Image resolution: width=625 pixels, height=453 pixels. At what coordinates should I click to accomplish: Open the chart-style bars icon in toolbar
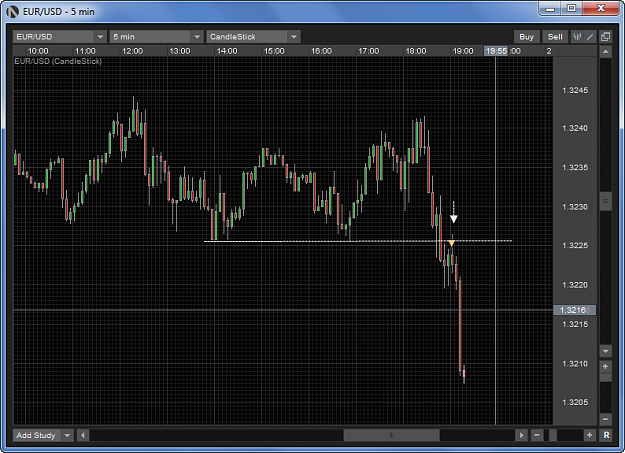tap(577, 37)
